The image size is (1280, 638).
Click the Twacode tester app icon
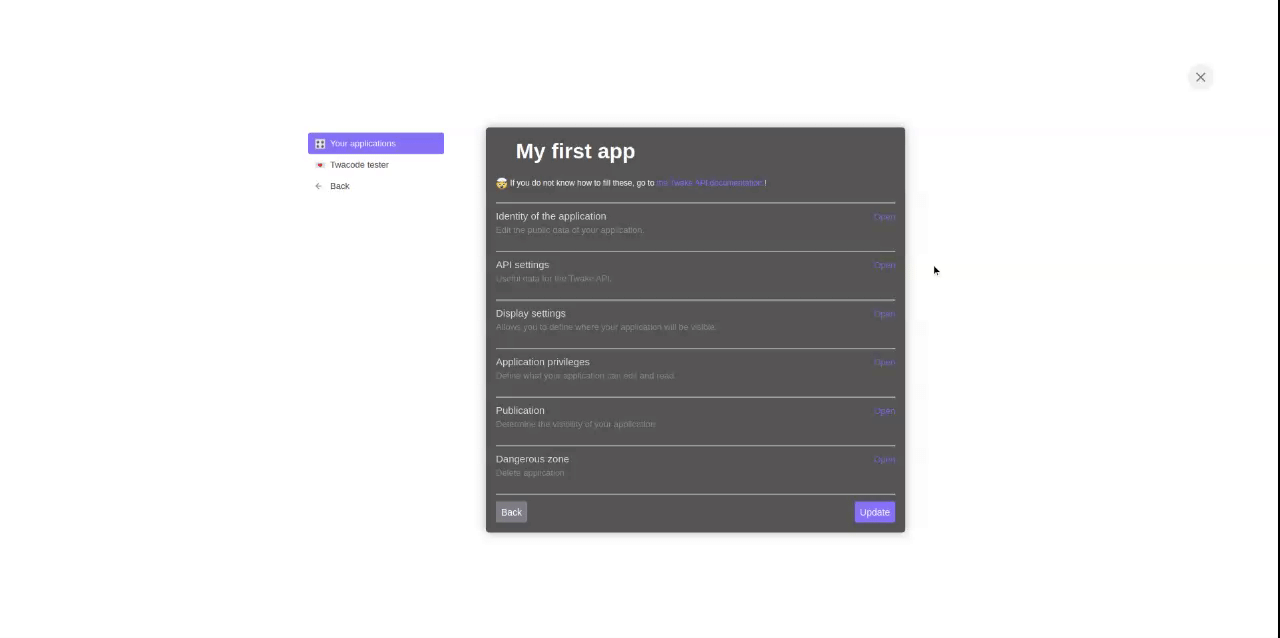[x=320, y=165]
